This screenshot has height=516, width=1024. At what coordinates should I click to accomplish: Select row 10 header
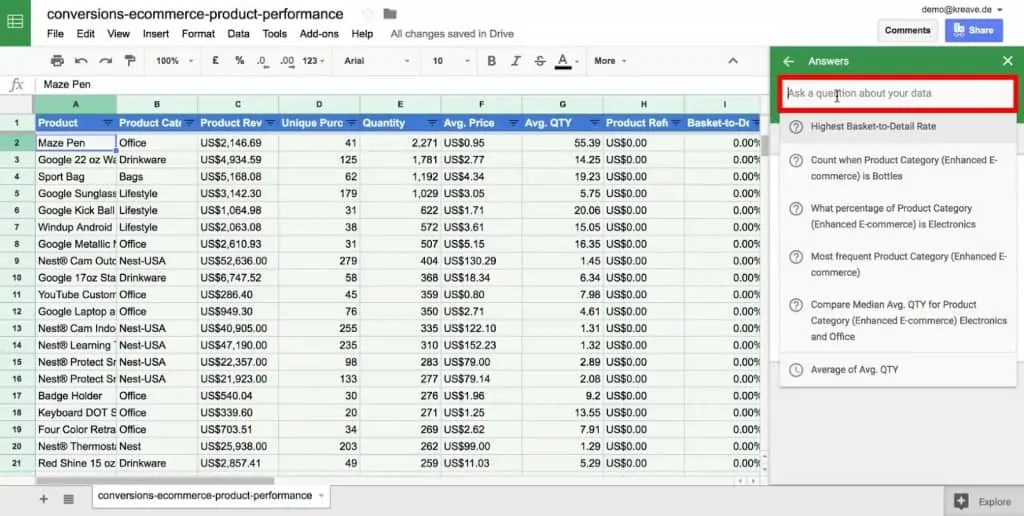(17, 278)
